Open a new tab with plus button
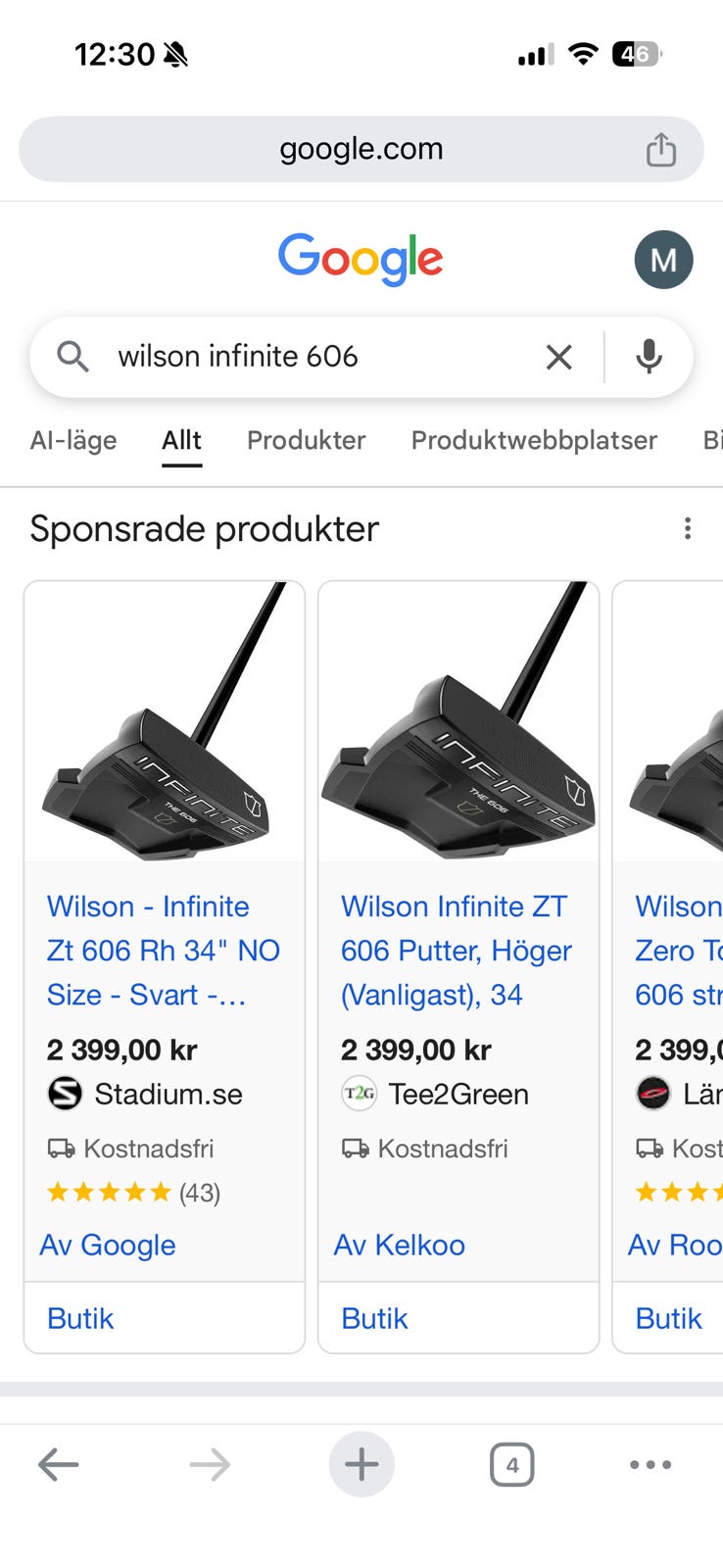 tap(361, 1465)
